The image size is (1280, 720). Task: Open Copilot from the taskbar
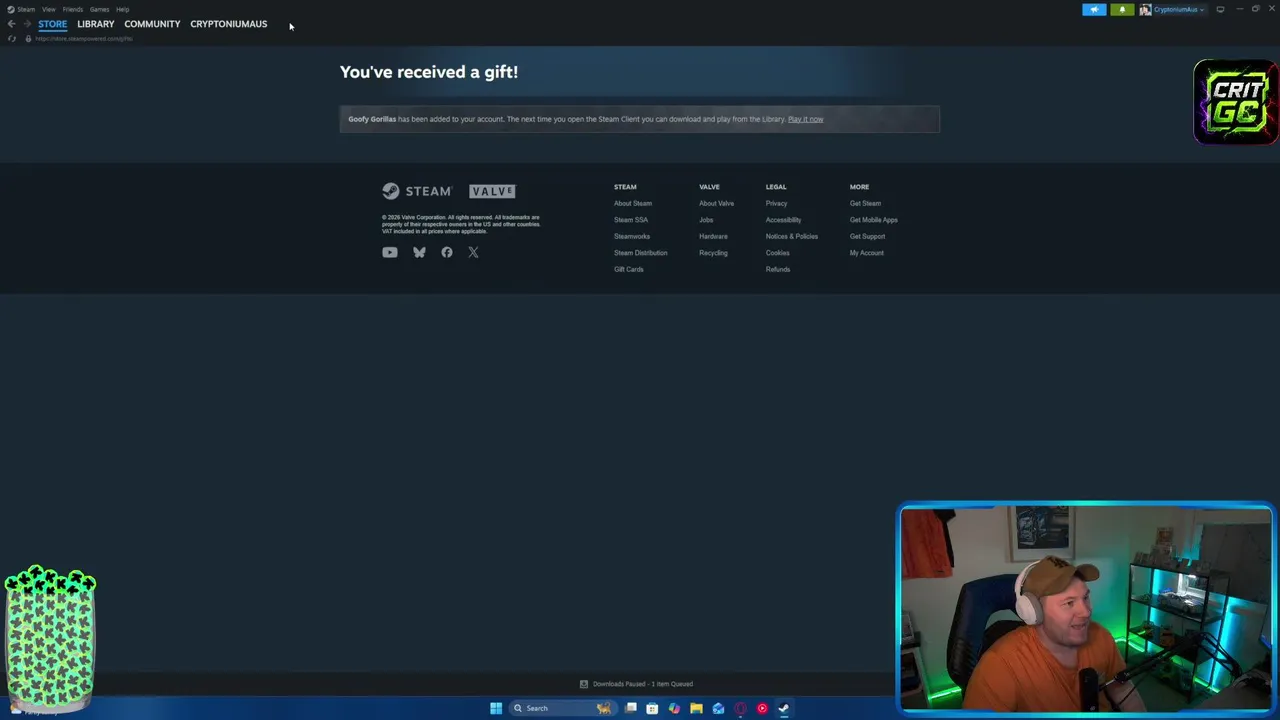point(674,708)
